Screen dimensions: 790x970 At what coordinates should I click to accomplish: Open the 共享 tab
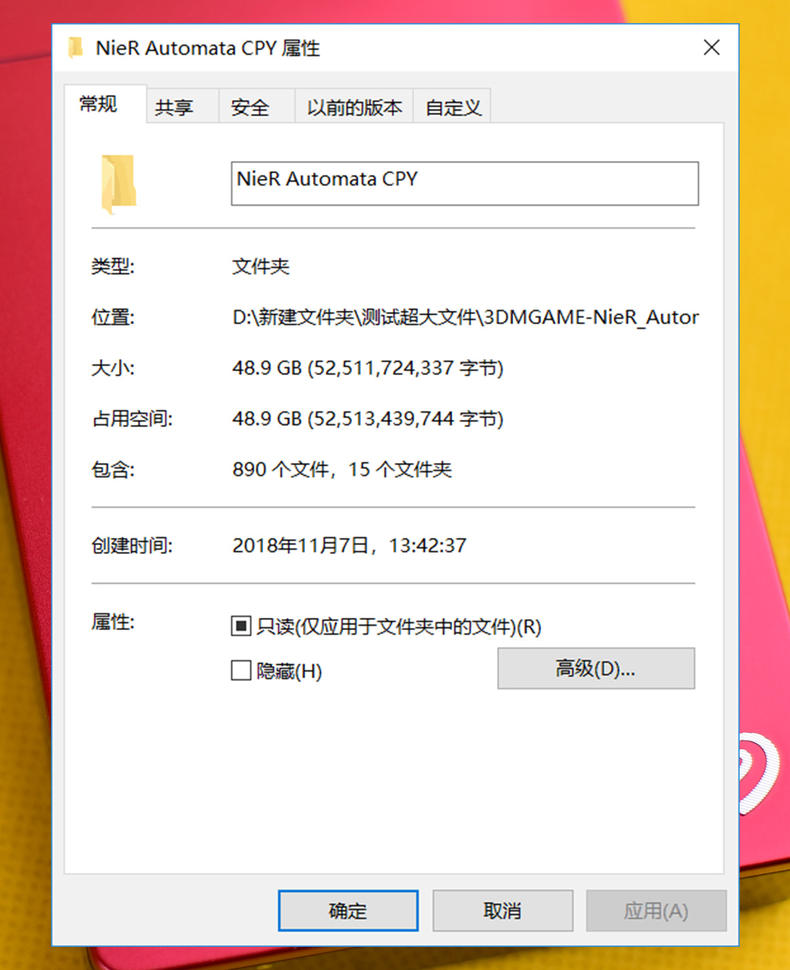point(182,106)
